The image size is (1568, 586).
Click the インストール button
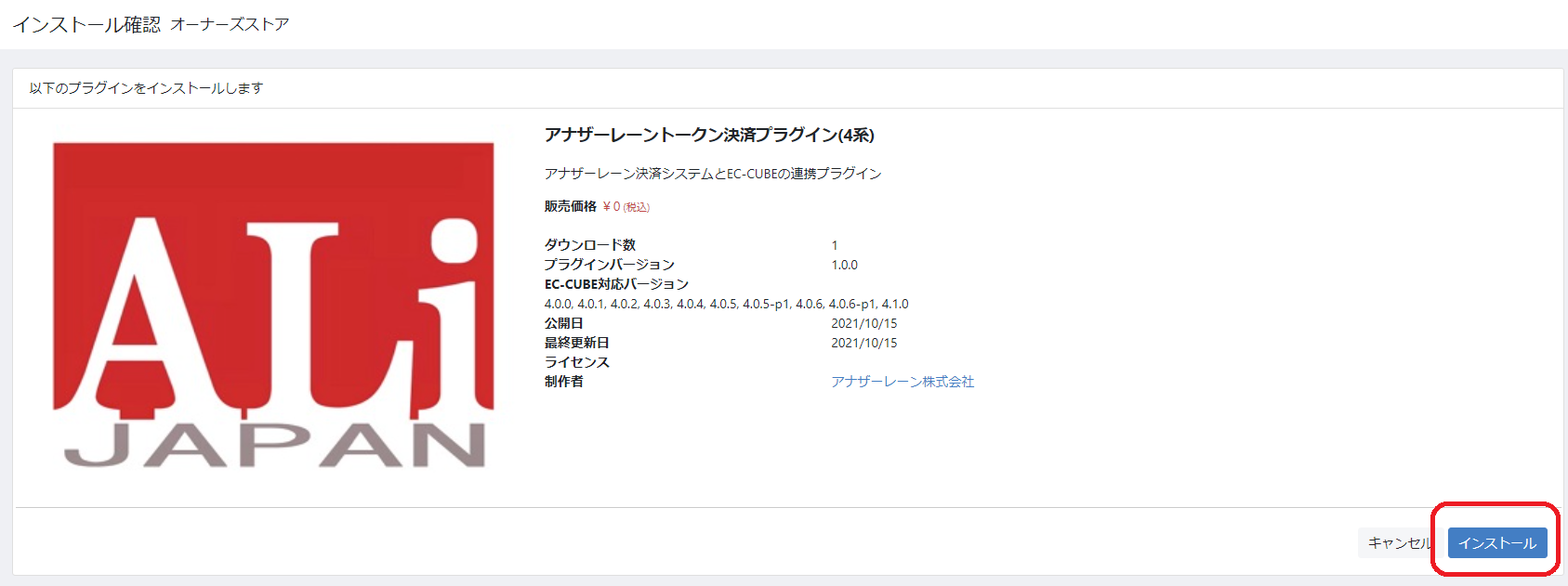[x=1497, y=543]
